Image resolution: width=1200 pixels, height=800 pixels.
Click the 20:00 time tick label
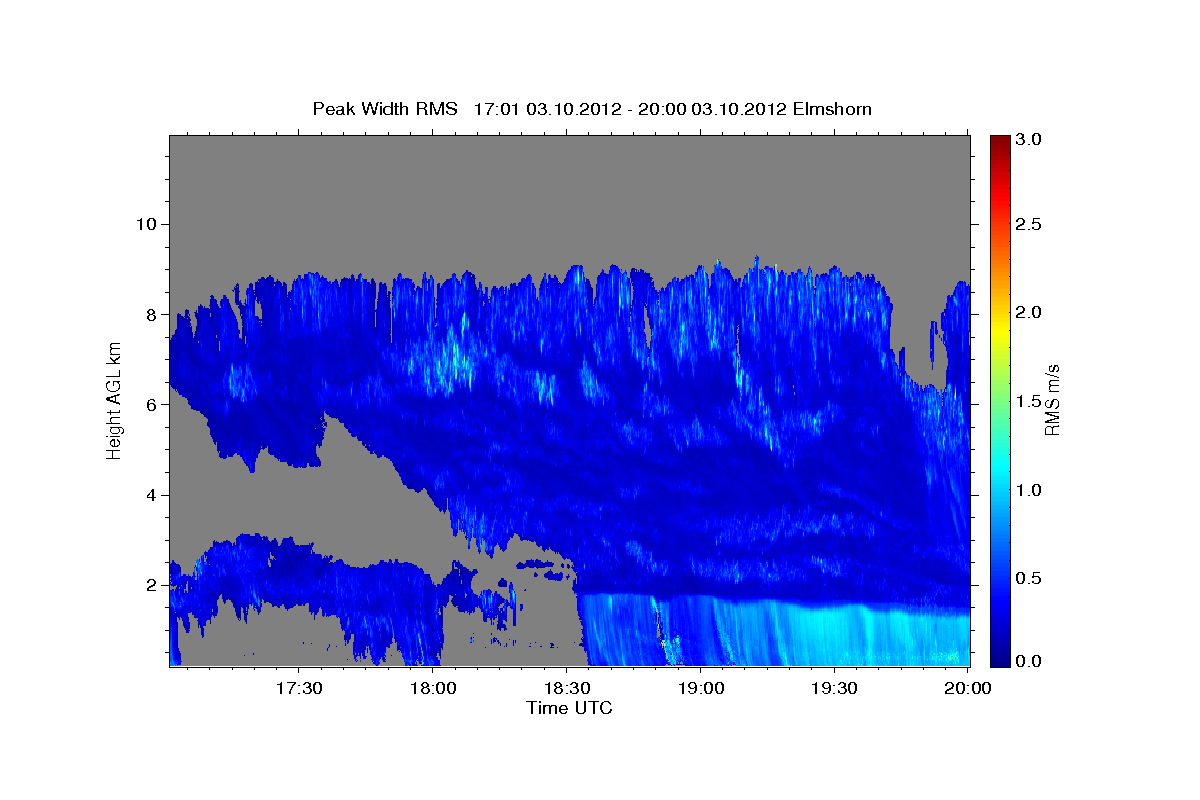967,688
